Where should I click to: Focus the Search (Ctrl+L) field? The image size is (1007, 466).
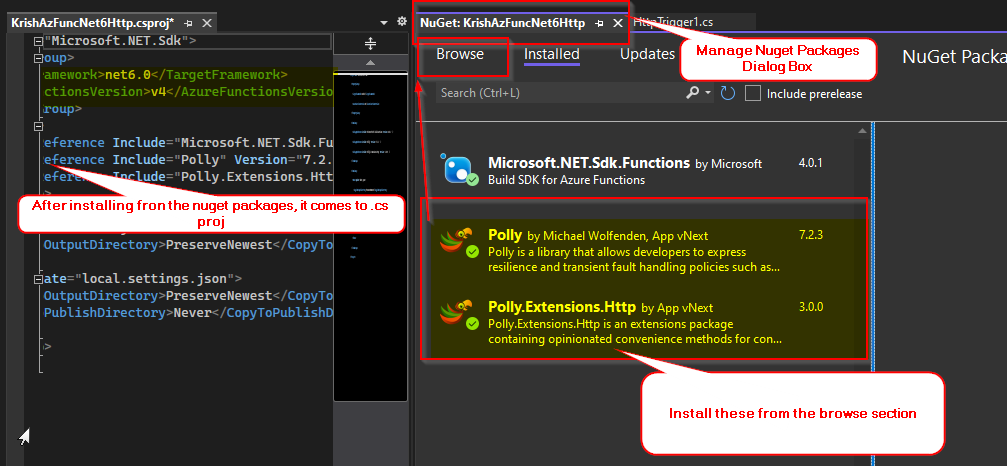pos(559,93)
